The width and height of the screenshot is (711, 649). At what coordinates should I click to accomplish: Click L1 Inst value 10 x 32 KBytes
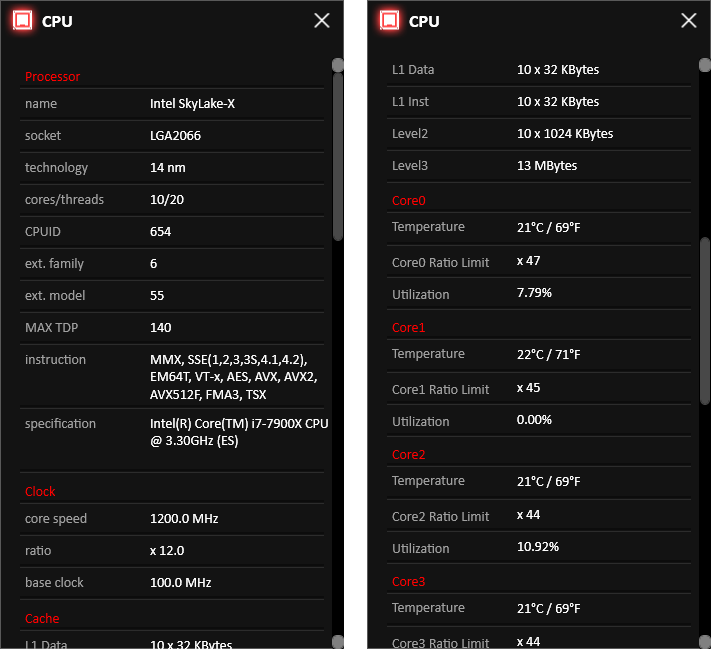558,102
